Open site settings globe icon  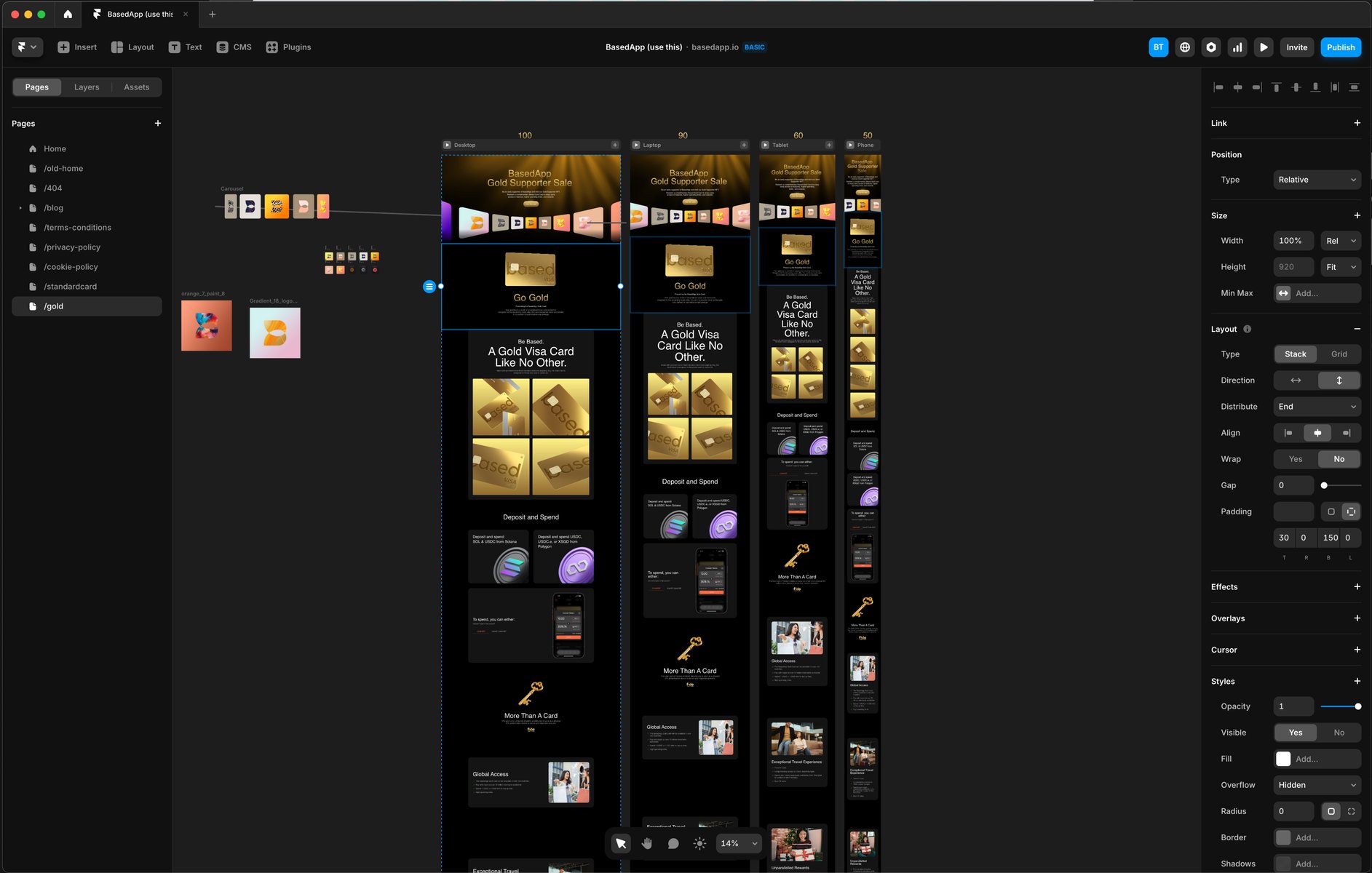point(1185,47)
